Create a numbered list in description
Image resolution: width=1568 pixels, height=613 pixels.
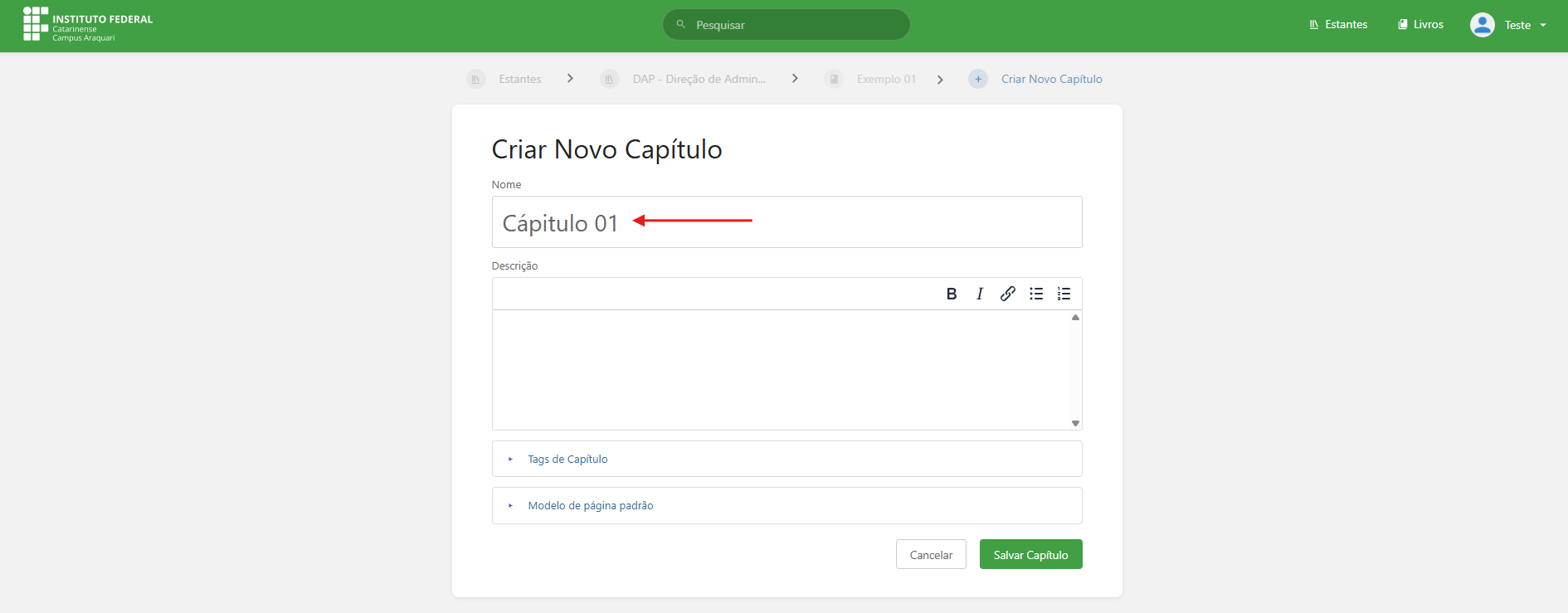point(1064,294)
